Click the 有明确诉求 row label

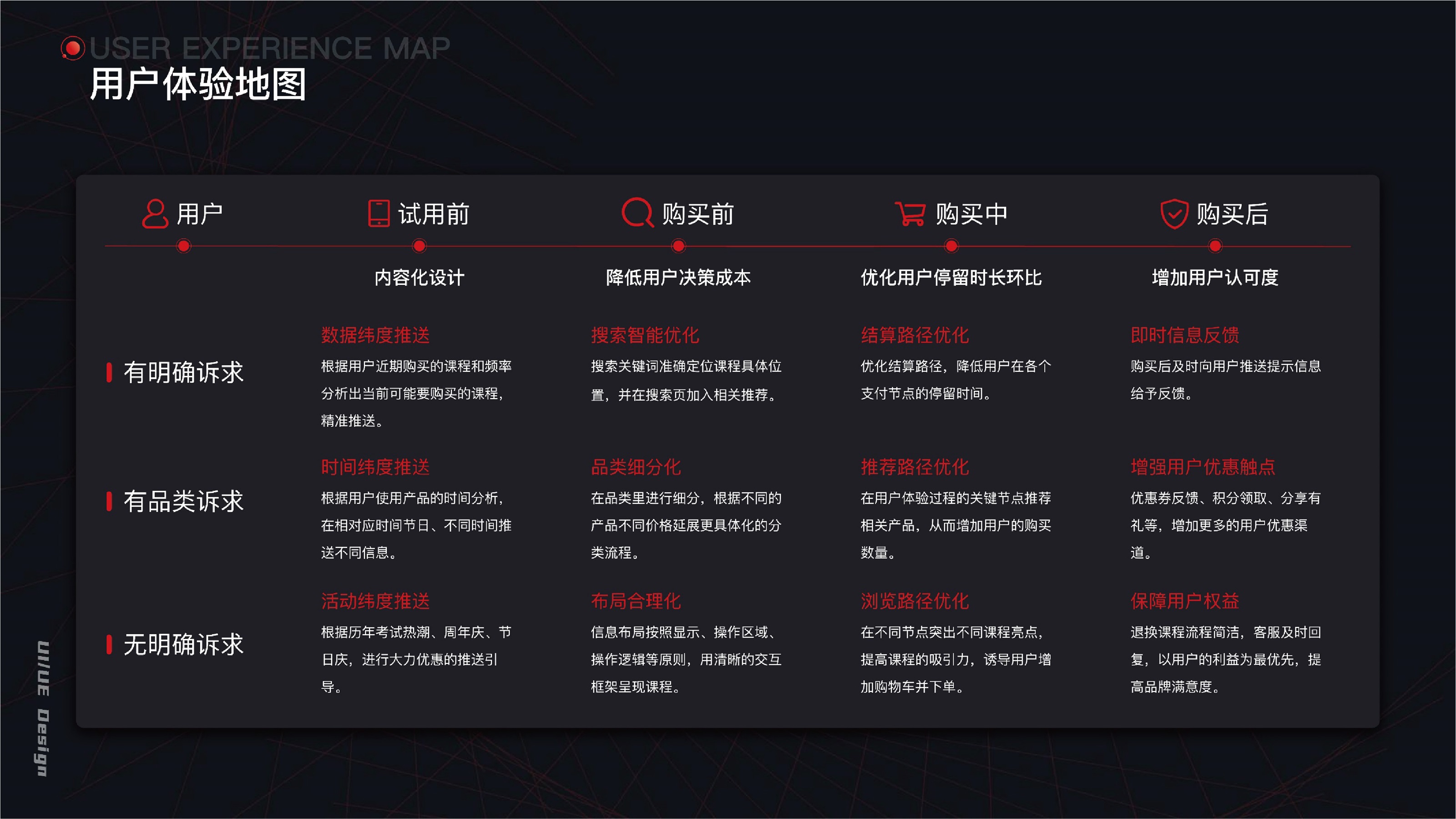183,373
